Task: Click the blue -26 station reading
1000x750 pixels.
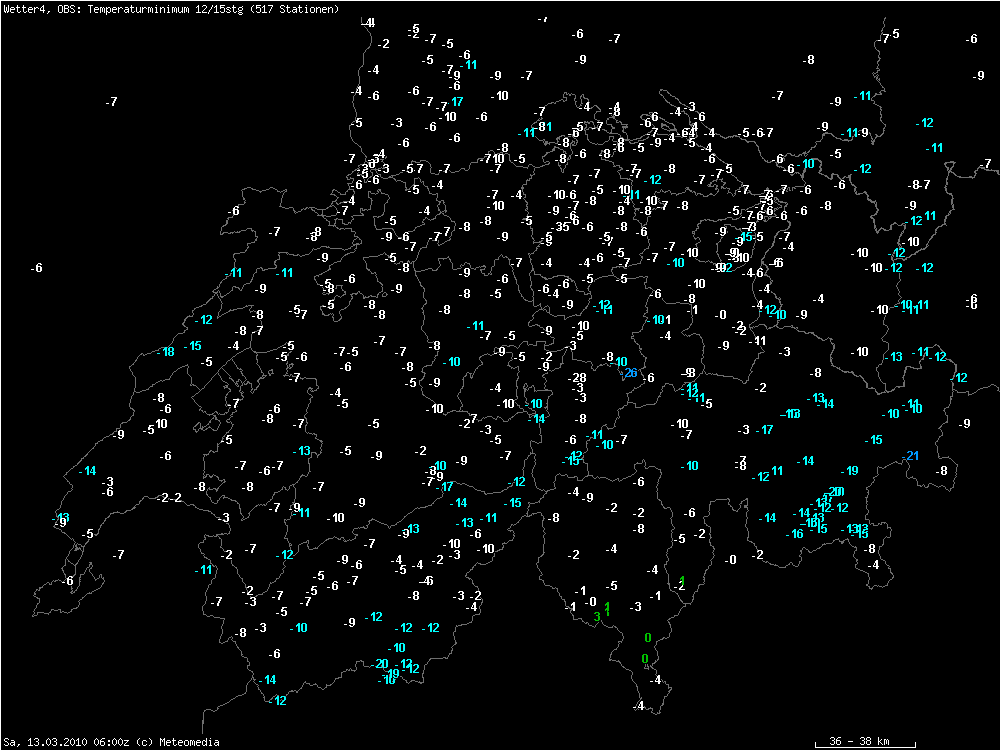Action: point(629,373)
